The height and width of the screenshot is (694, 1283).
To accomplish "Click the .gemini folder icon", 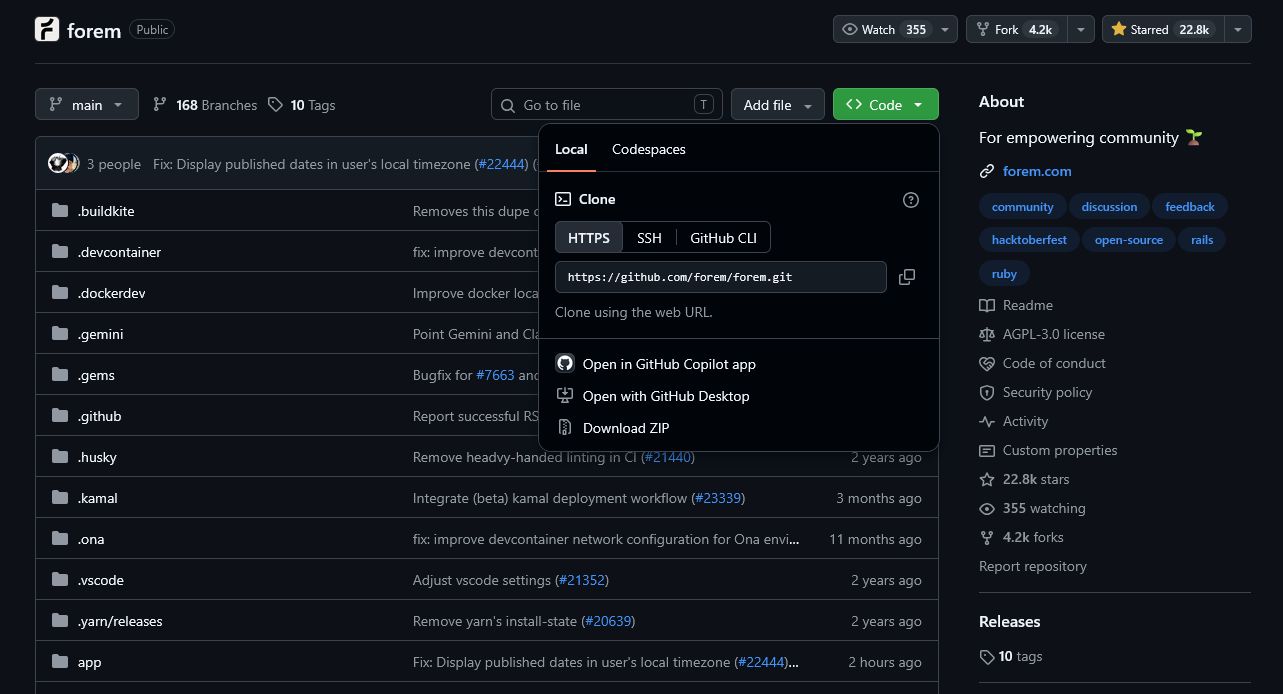I will 60,334.
